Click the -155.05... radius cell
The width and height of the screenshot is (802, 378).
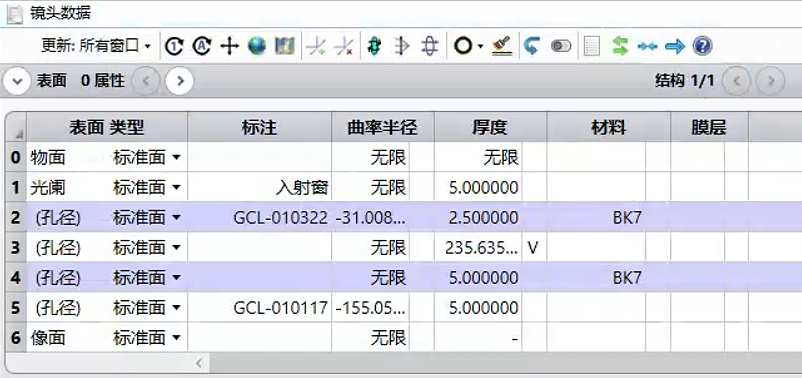pos(370,308)
